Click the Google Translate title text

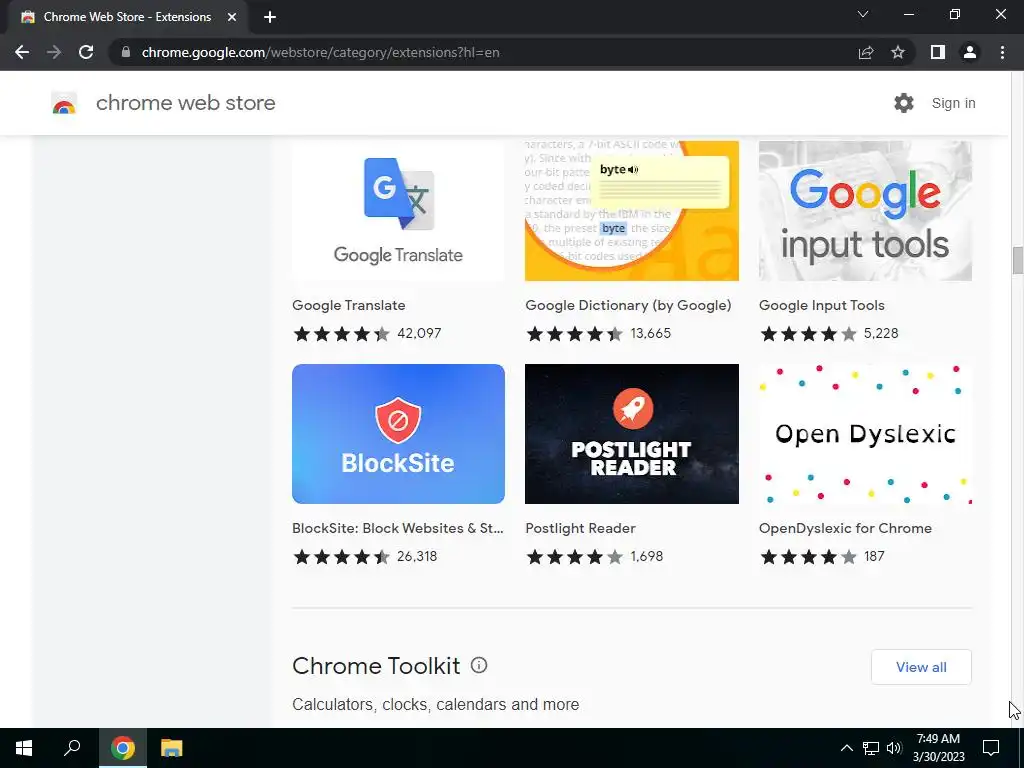point(349,305)
